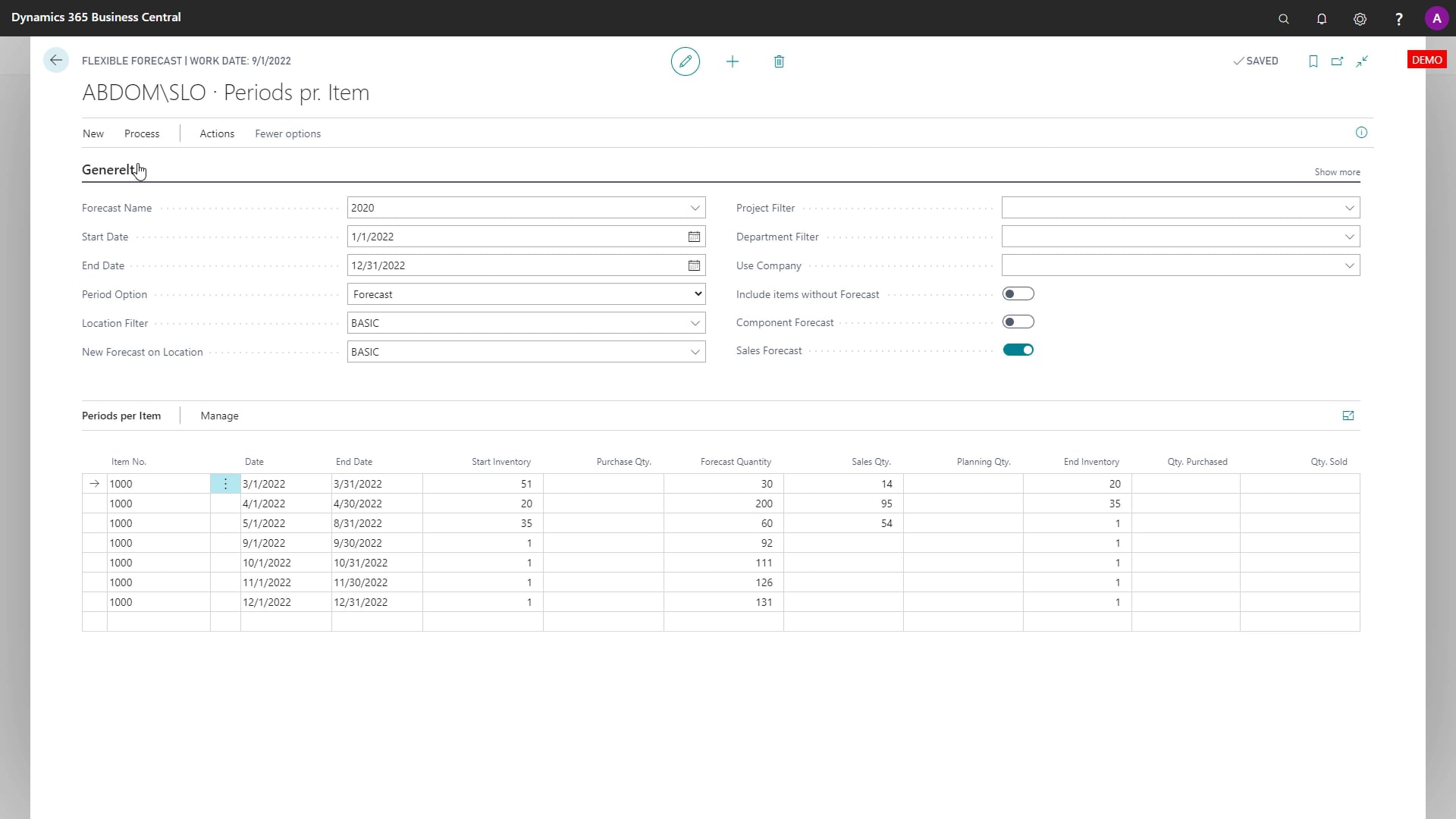Disable the Sales Forecast toggle

[1018, 350]
